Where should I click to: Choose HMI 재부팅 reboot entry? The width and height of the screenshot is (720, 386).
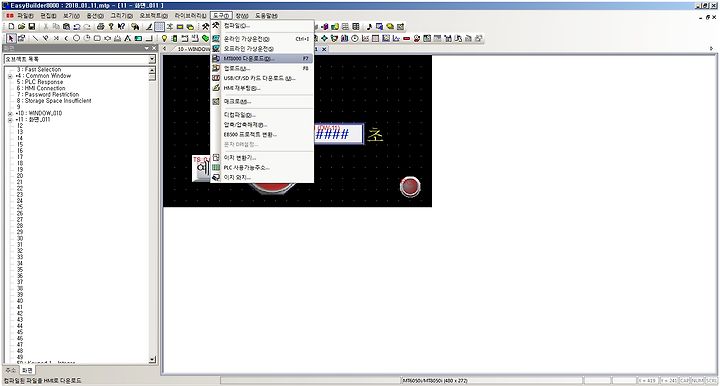pos(262,88)
